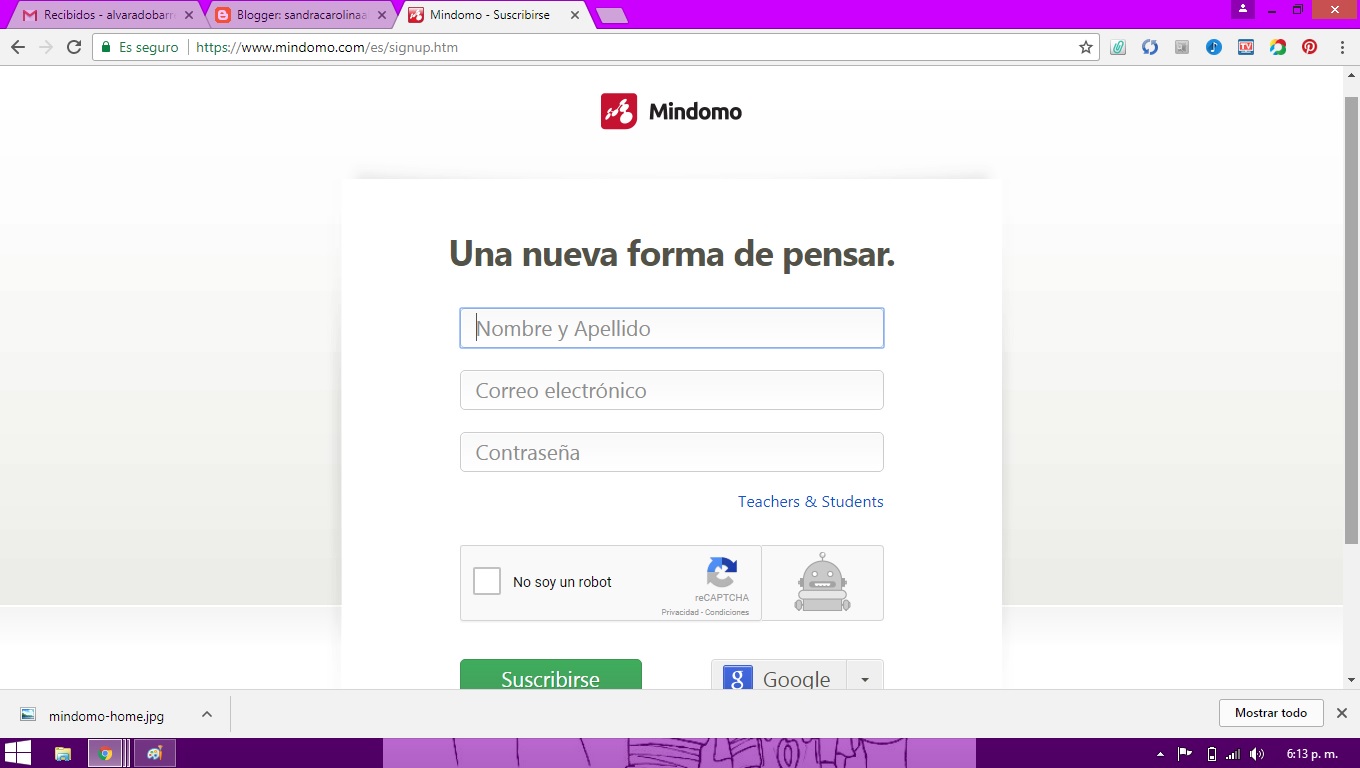Click the bookmark star in the address bar
The width and height of the screenshot is (1360, 768).
click(x=1085, y=47)
